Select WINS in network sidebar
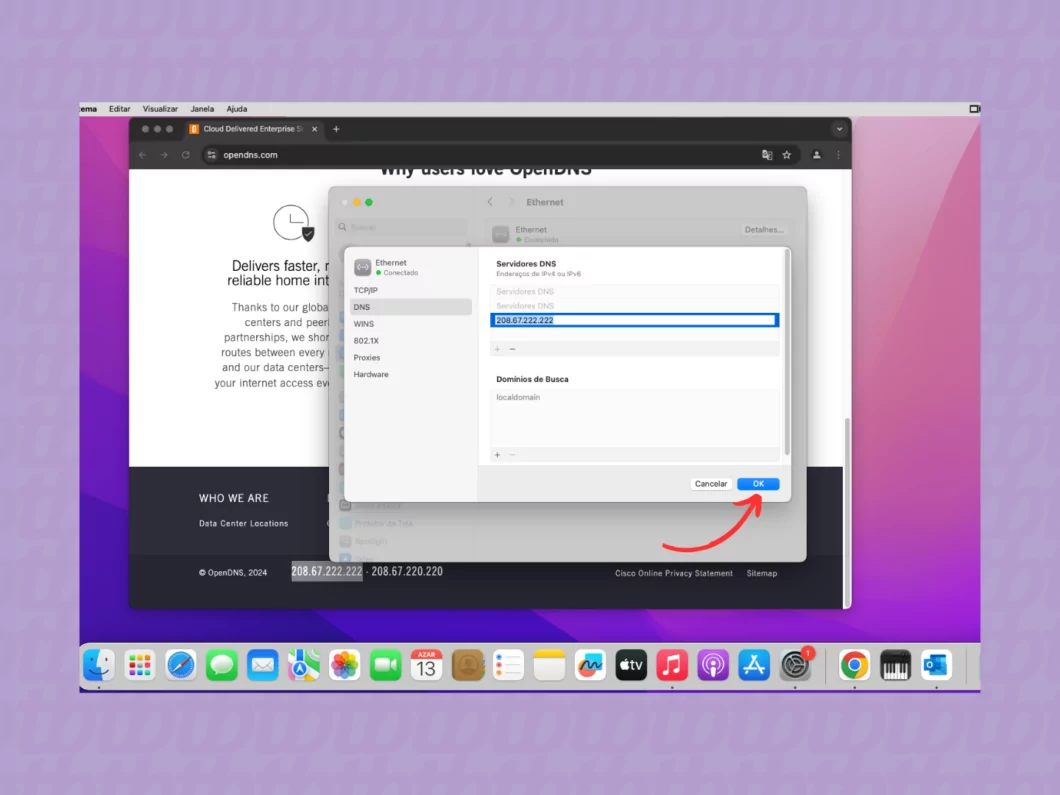The width and height of the screenshot is (1060, 795). (410, 324)
